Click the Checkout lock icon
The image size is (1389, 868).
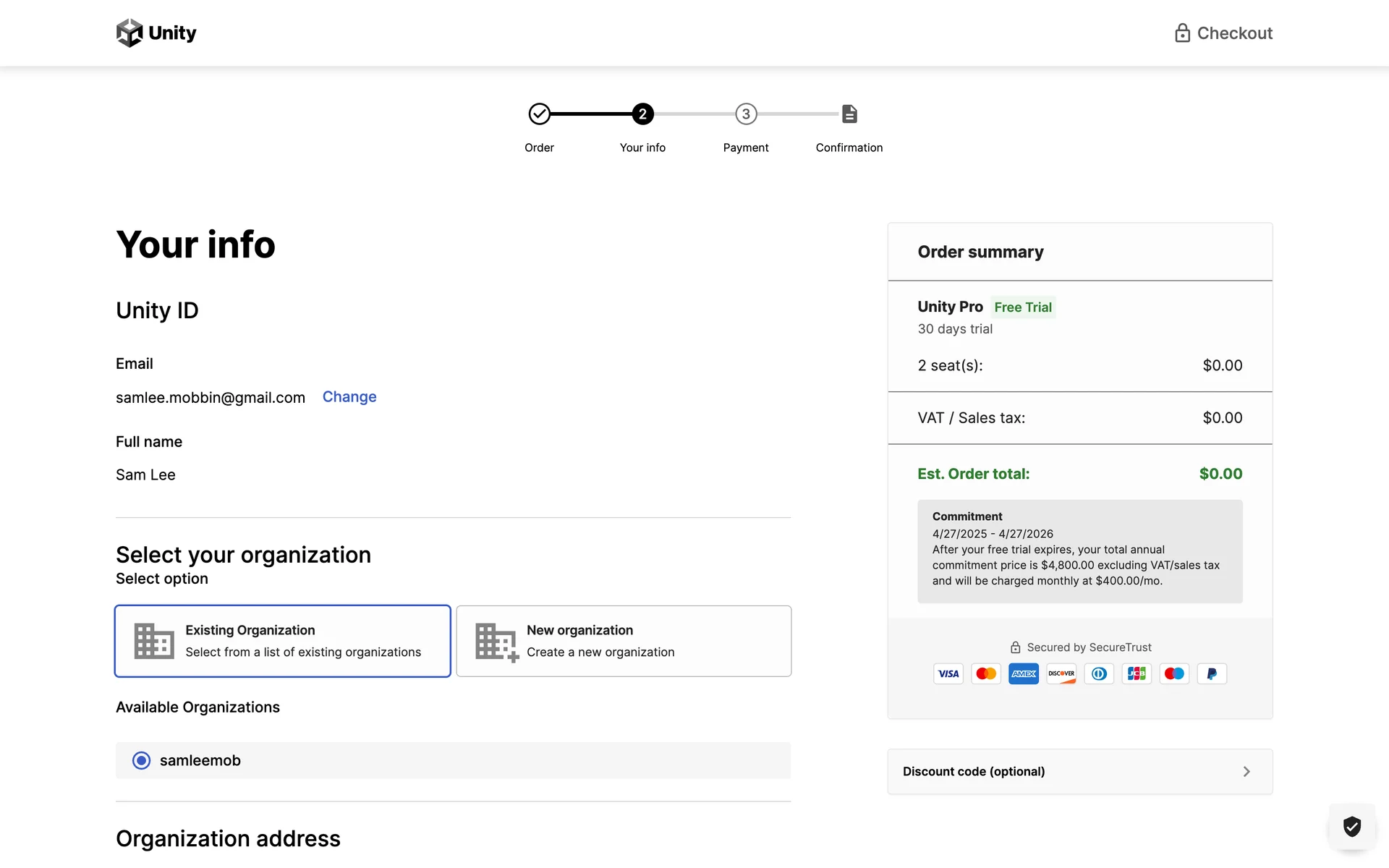(x=1182, y=33)
